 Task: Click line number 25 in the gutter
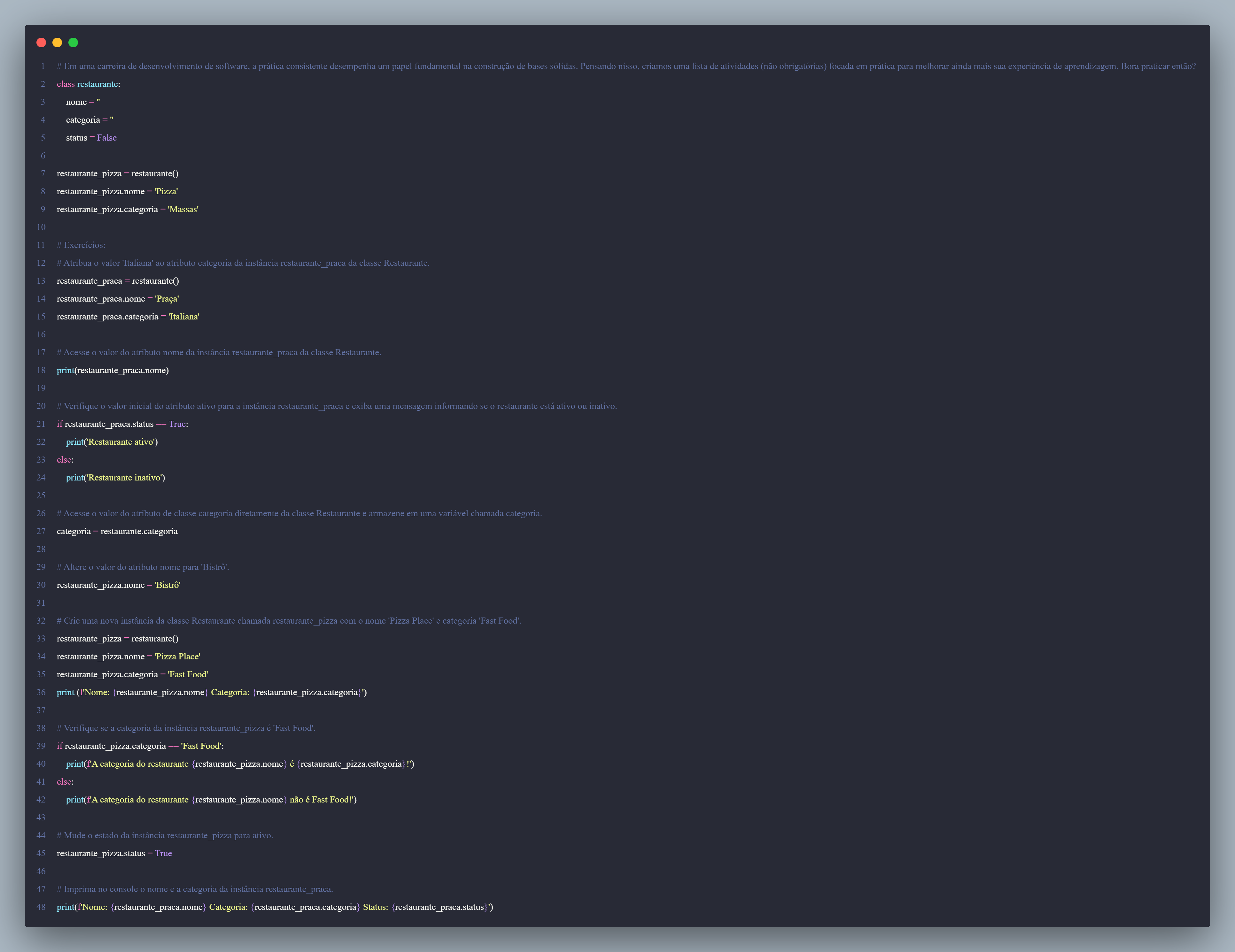point(41,496)
